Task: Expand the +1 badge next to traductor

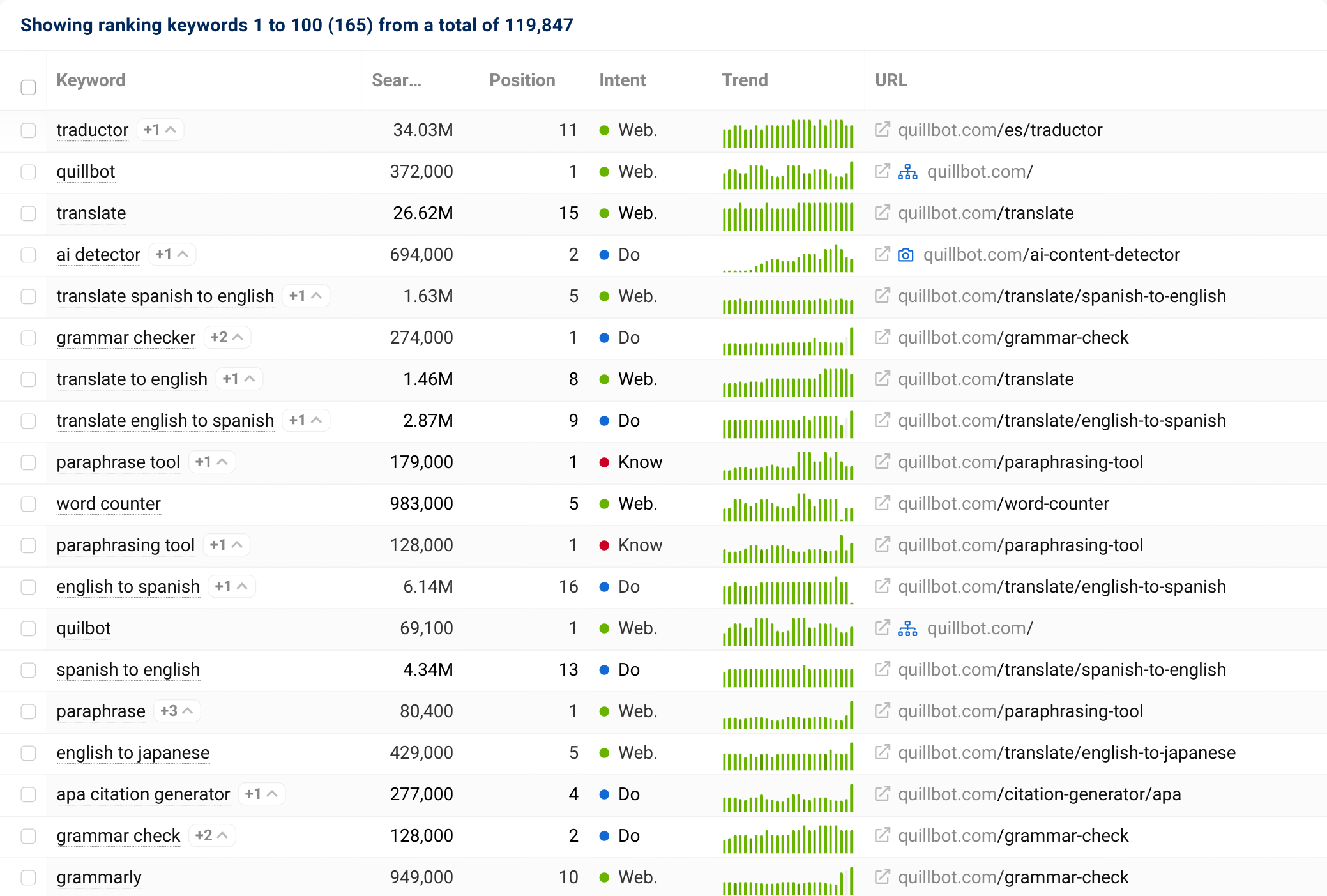Action: 160,130
